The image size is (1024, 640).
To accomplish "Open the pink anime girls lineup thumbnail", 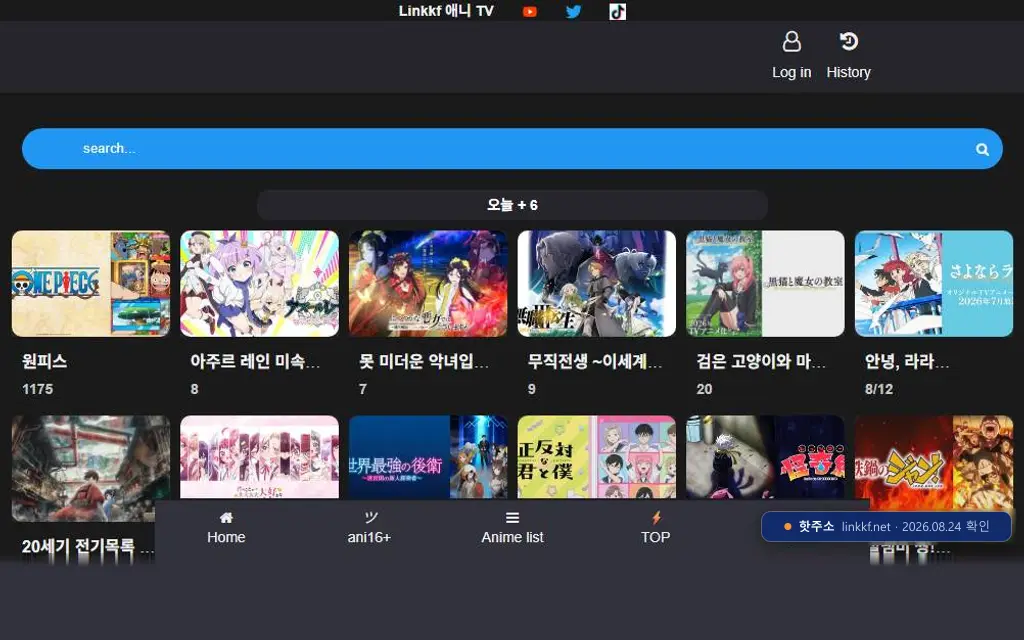I will tap(259, 457).
